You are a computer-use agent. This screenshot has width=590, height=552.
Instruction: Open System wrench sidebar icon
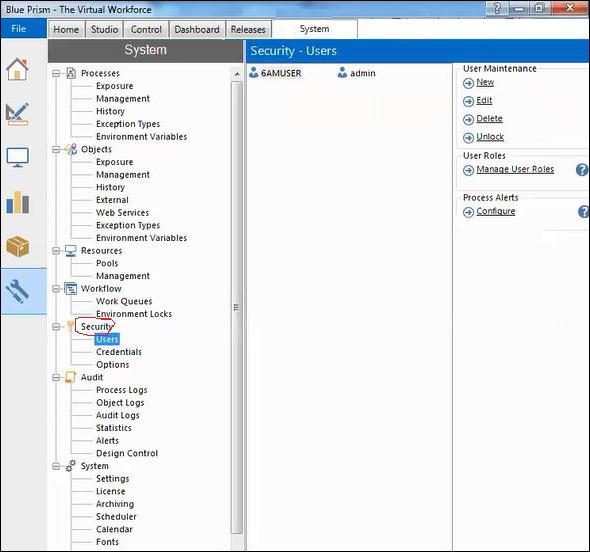(17, 291)
